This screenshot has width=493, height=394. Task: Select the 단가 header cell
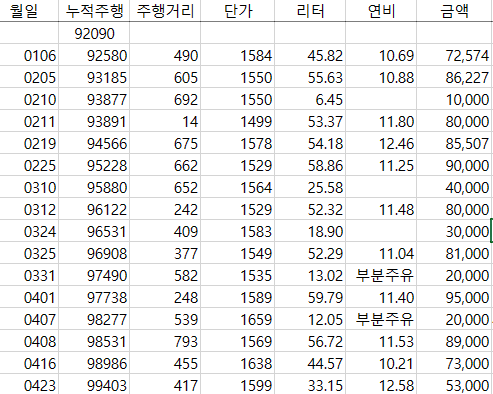pos(238,11)
